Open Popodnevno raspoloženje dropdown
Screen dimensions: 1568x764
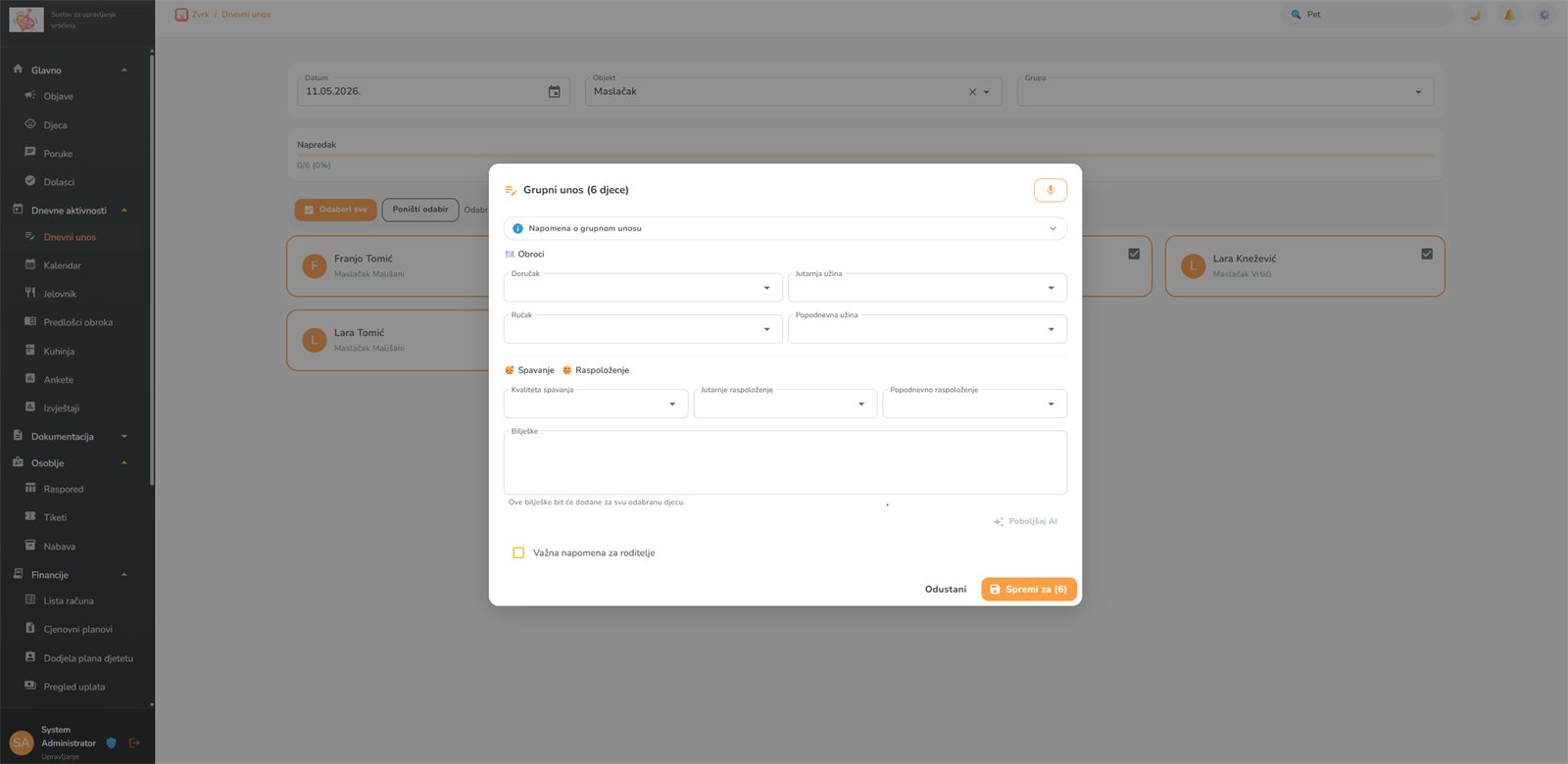tap(975, 404)
